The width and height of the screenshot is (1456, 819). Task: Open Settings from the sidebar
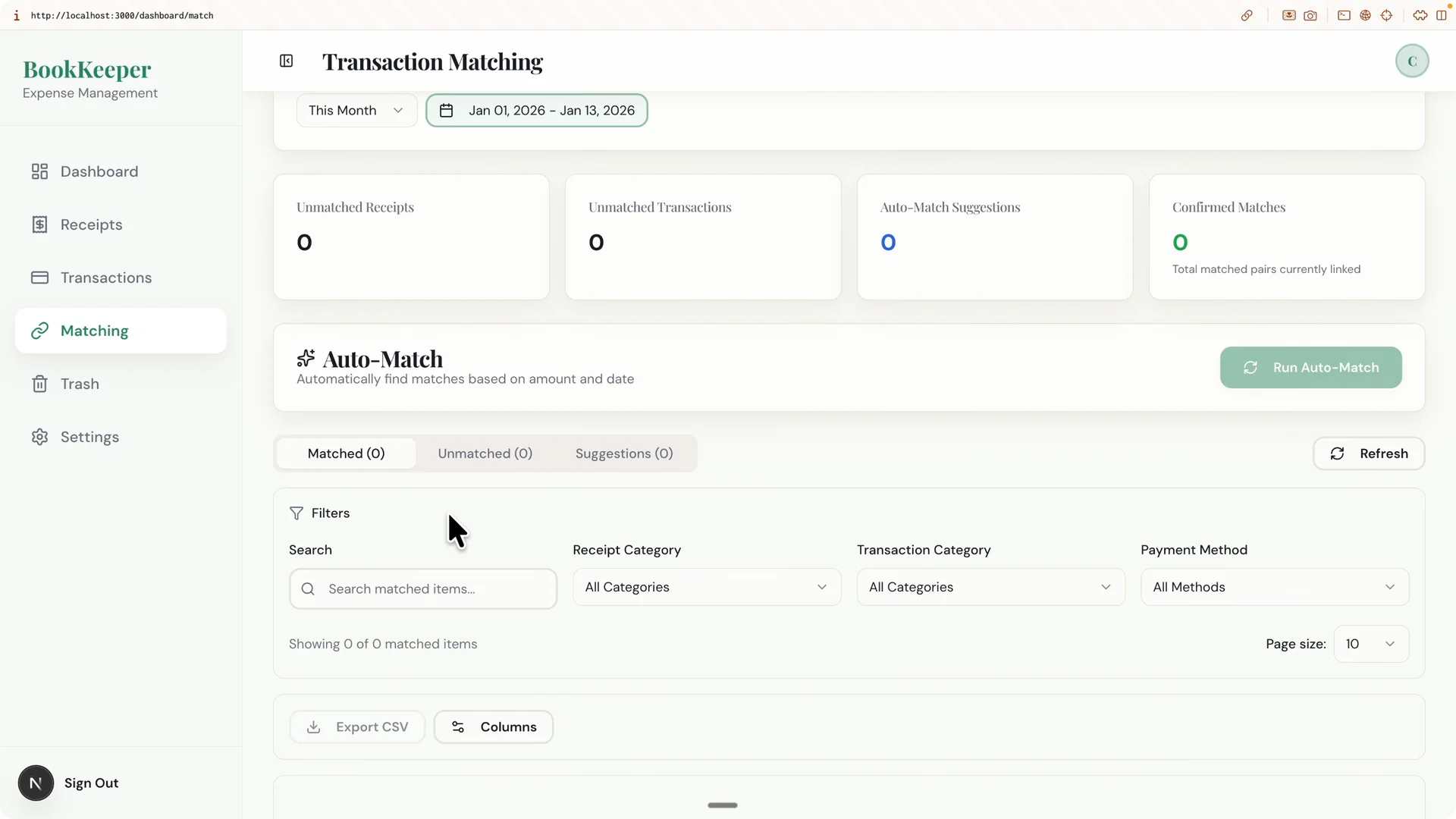121,437
